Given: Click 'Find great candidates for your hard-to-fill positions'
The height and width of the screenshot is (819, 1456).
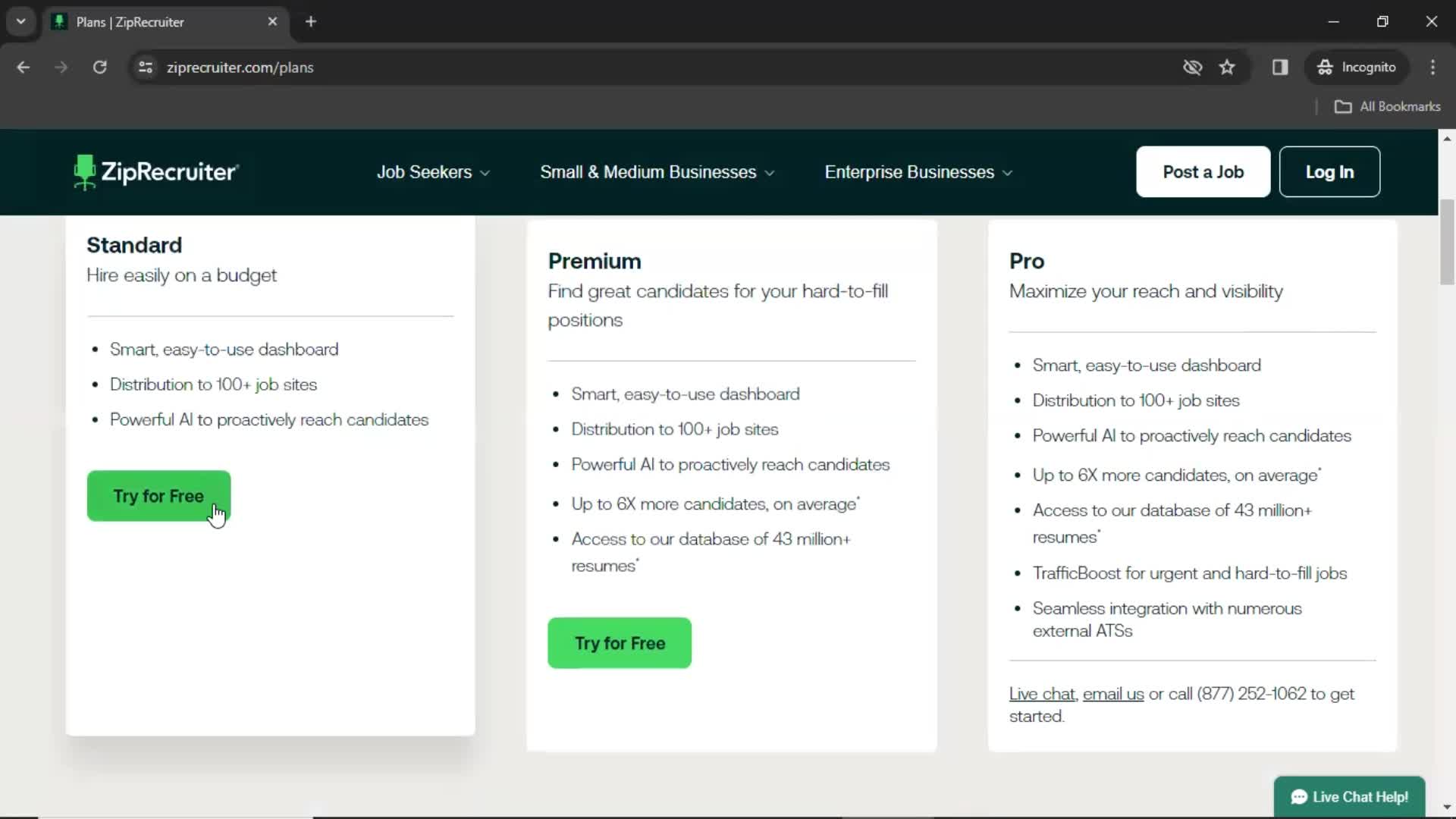Looking at the screenshot, I should [718, 306].
